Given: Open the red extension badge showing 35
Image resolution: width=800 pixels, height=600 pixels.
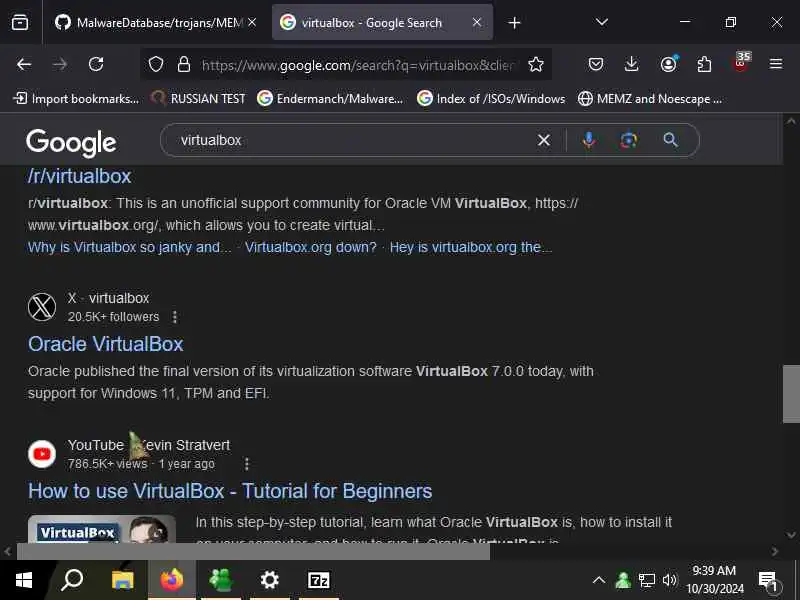Looking at the screenshot, I should pos(741,62).
